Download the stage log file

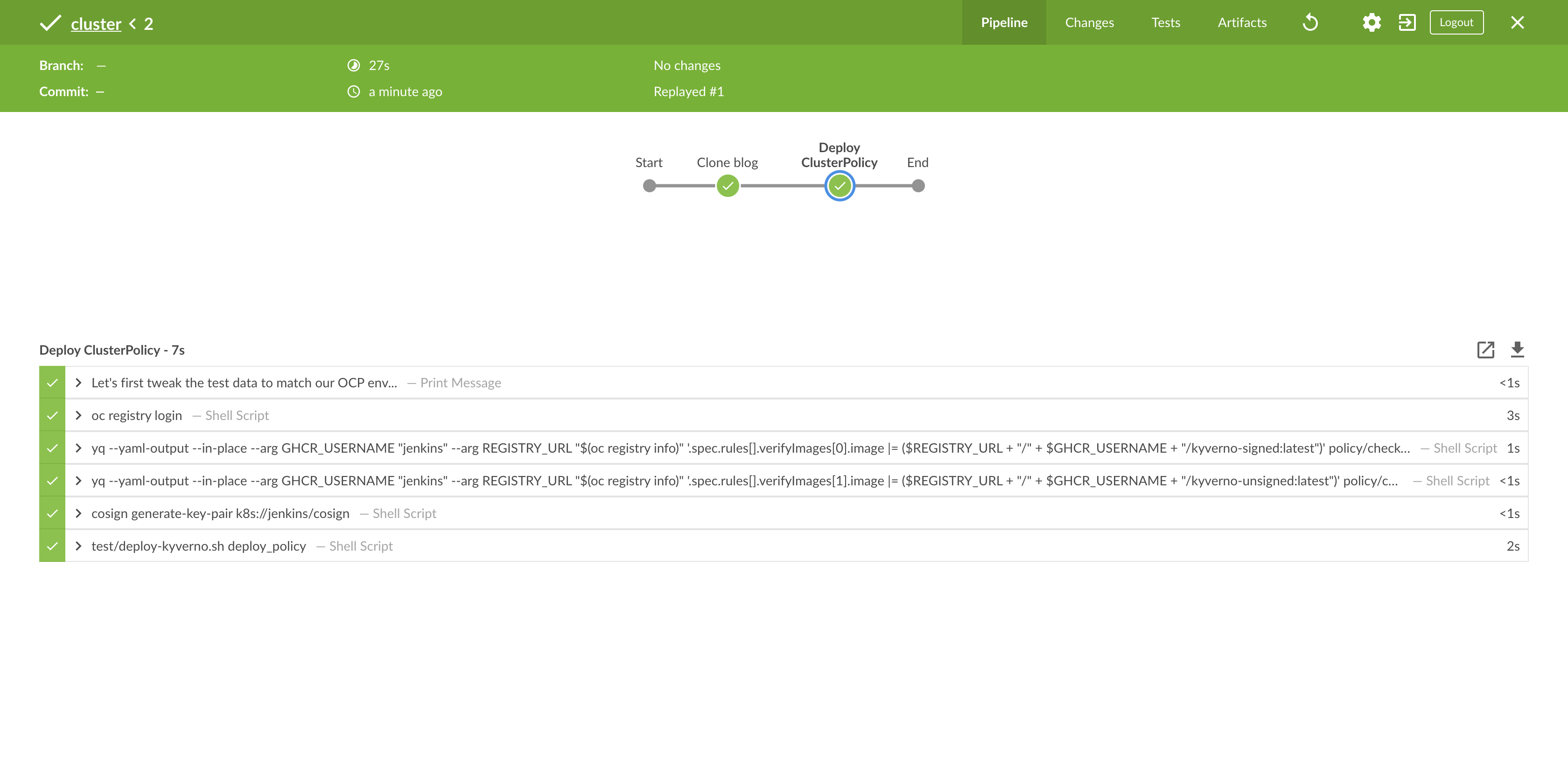point(1517,350)
